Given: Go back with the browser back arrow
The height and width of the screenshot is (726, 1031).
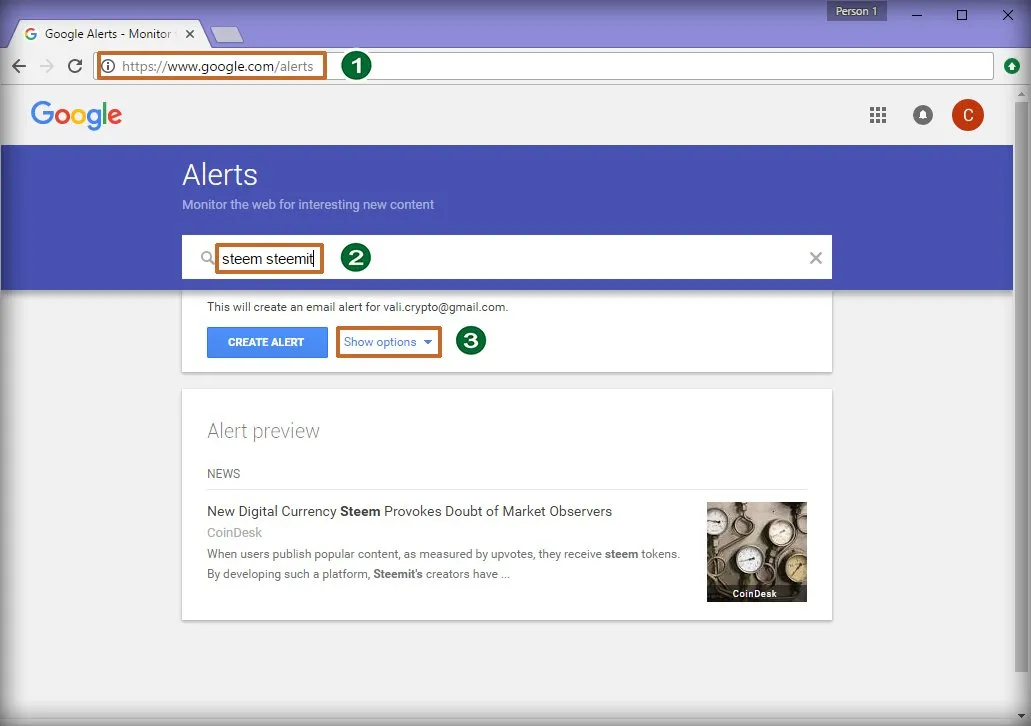Looking at the screenshot, I should (19, 66).
